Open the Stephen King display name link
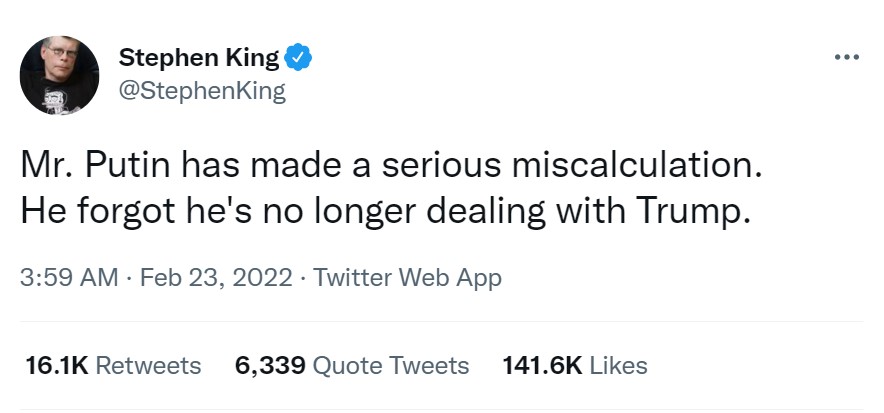Viewport: 884px width, 413px height. pyautogui.click(x=199, y=60)
